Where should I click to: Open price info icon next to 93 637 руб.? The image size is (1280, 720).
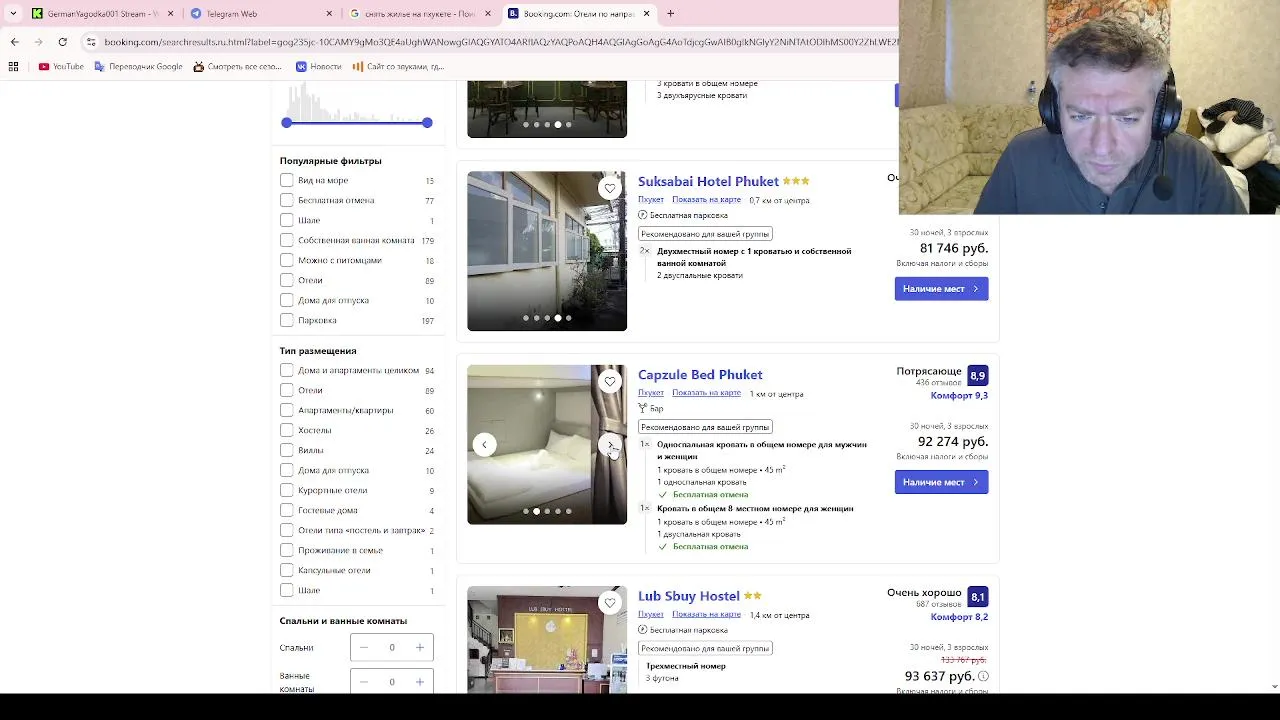pos(983,677)
